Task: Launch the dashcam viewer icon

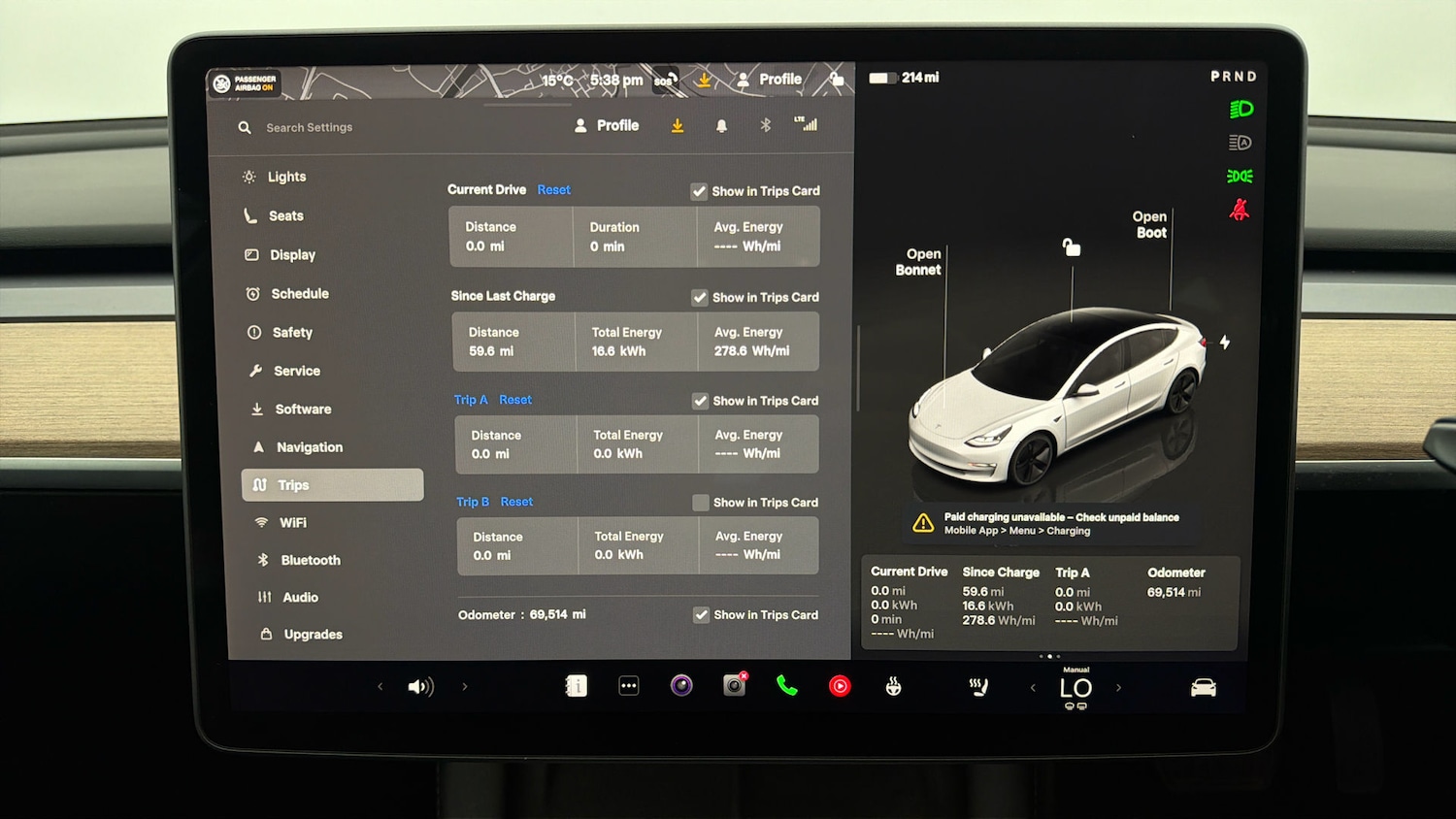Action: 734,685
